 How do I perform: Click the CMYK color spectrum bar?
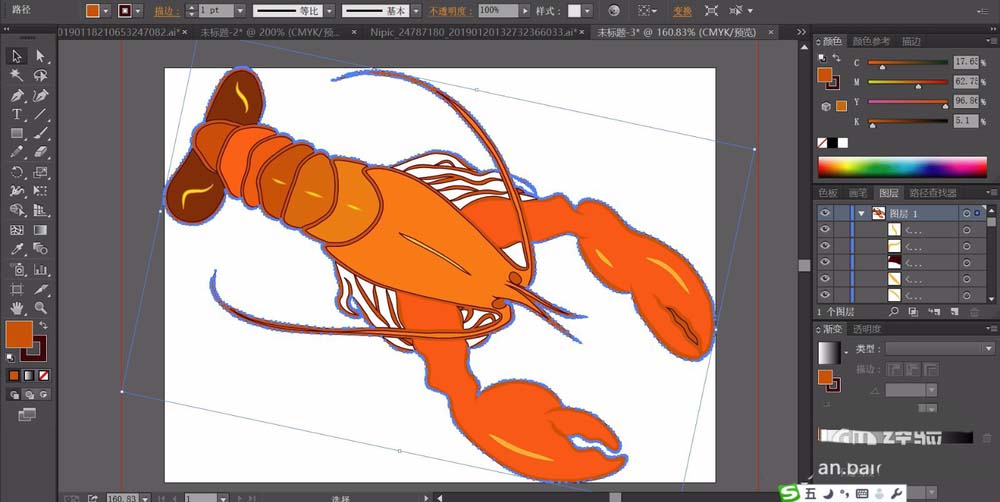point(902,167)
